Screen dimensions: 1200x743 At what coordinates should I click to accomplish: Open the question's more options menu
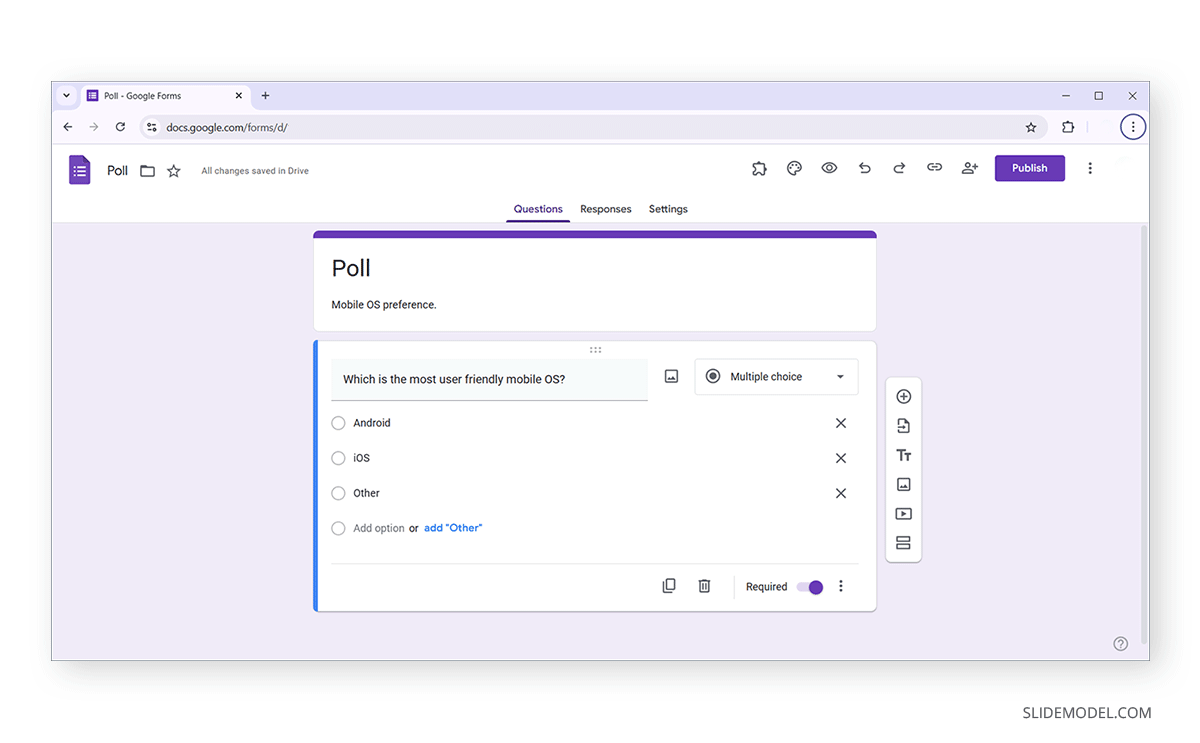(840, 586)
